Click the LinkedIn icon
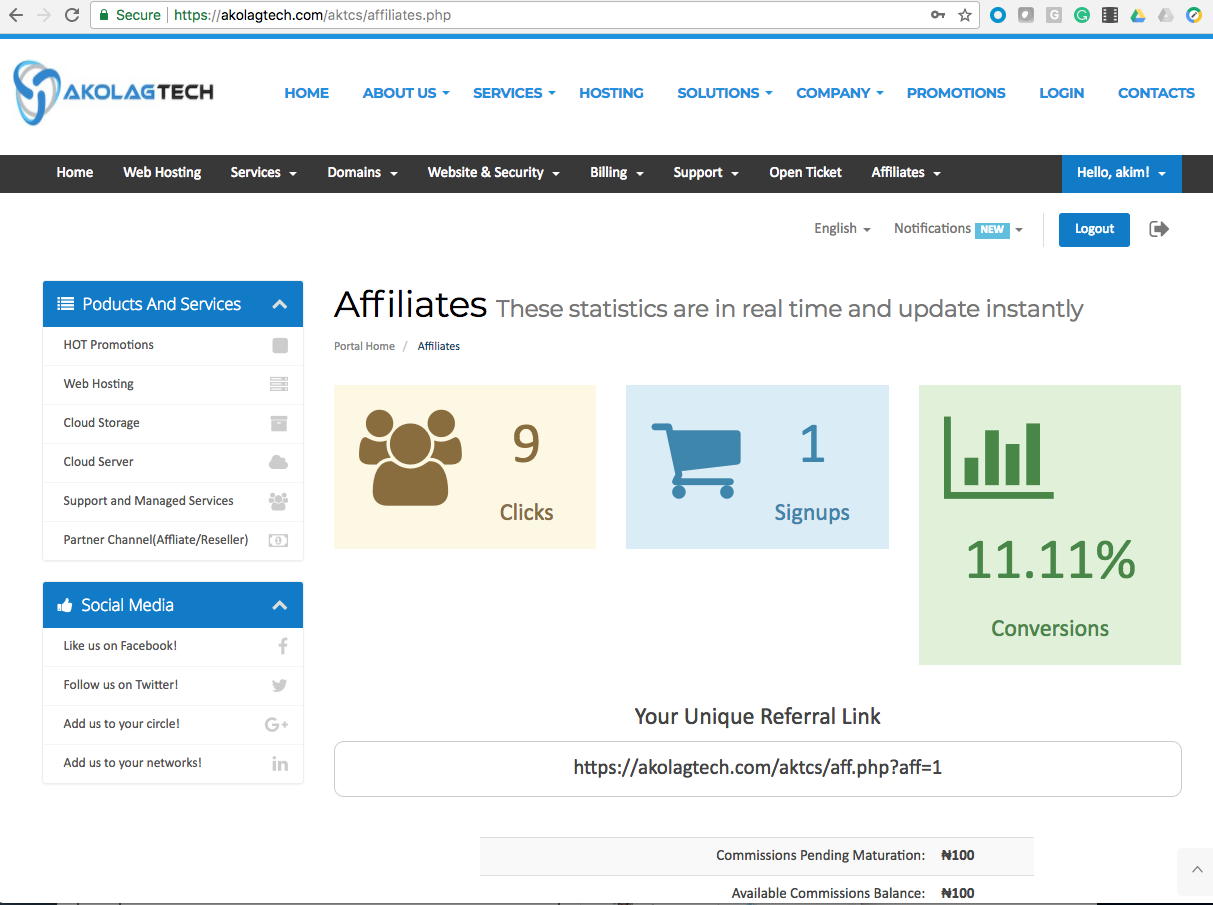Image resolution: width=1213 pixels, height=905 pixels. click(280, 763)
